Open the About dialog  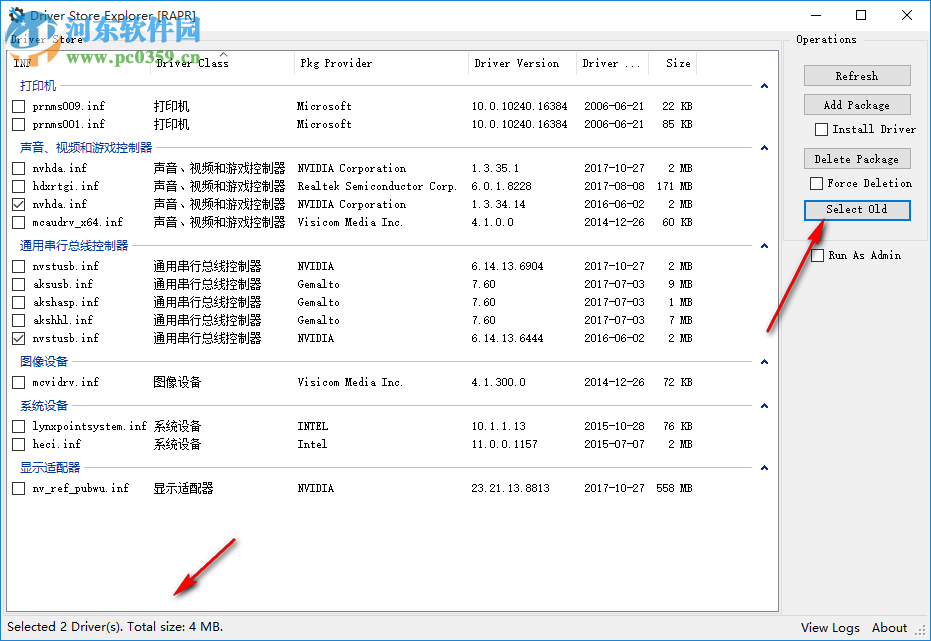[x=889, y=627]
